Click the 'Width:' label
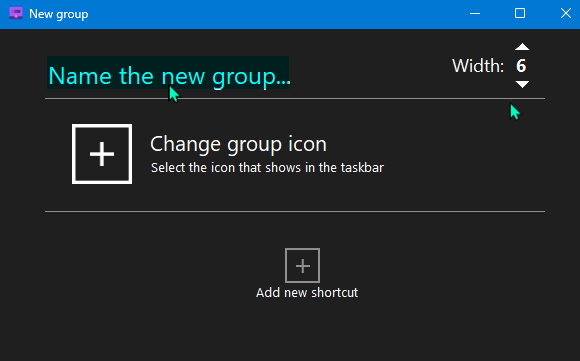Viewport: 580px width, 361px height. click(x=478, y=66)
